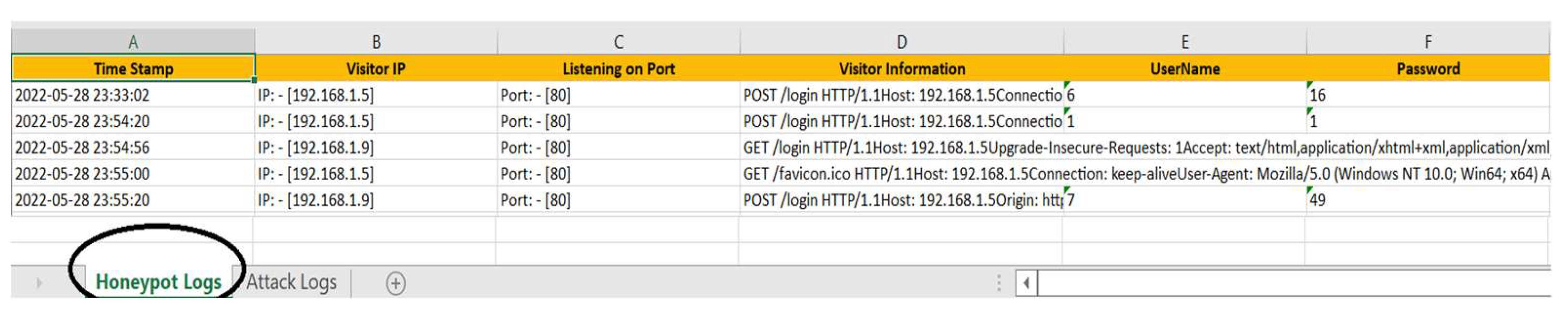Select the Visitor Information header cell
Image resolution: width=1568 pixels, height=320 pixels.
(901, 69)
